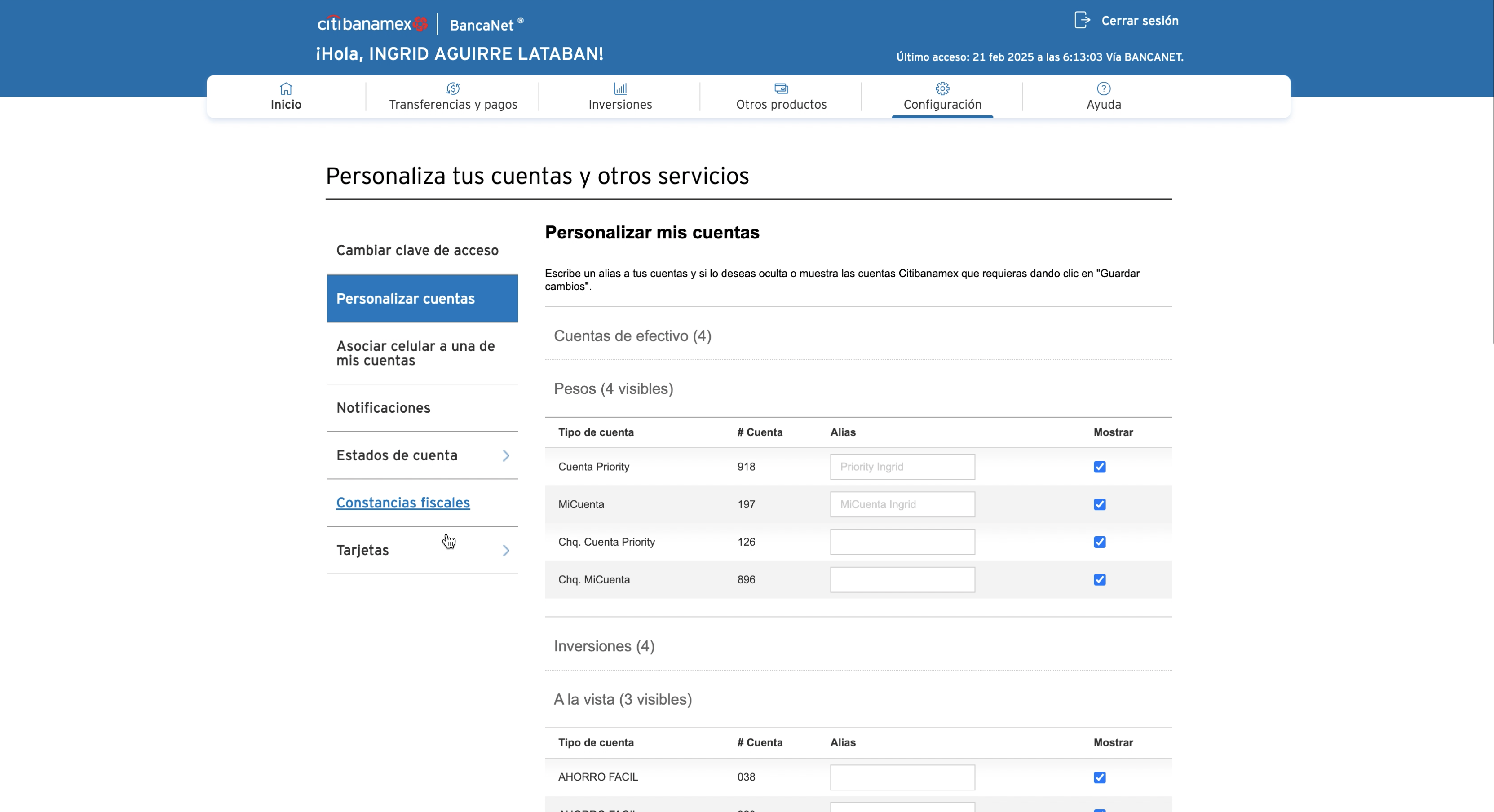Open Asociar celular a una de mis cuentas

coord(415,353)
